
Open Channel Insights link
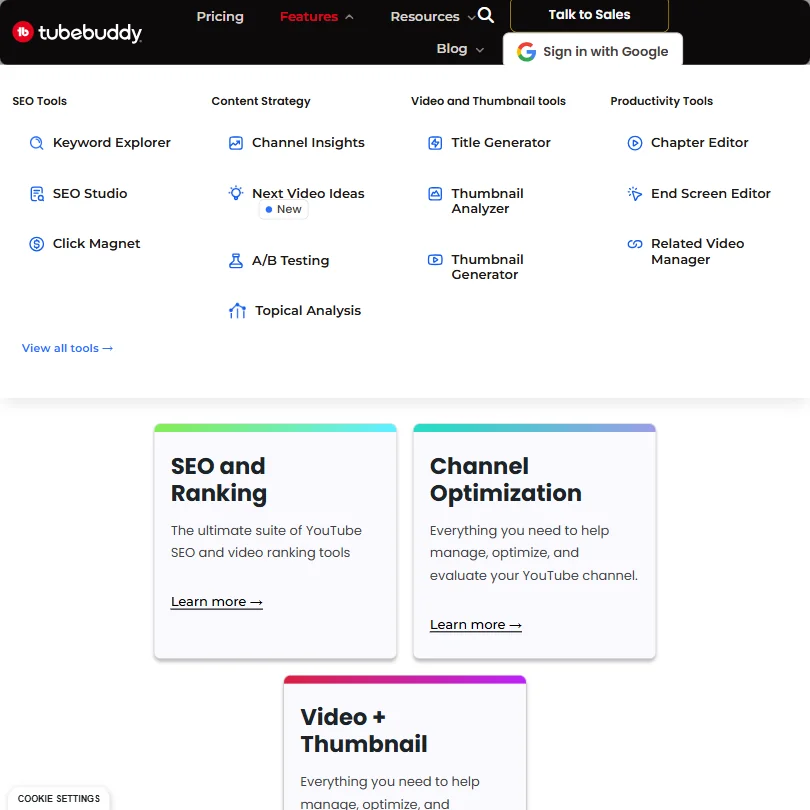(x=308, y=143)
